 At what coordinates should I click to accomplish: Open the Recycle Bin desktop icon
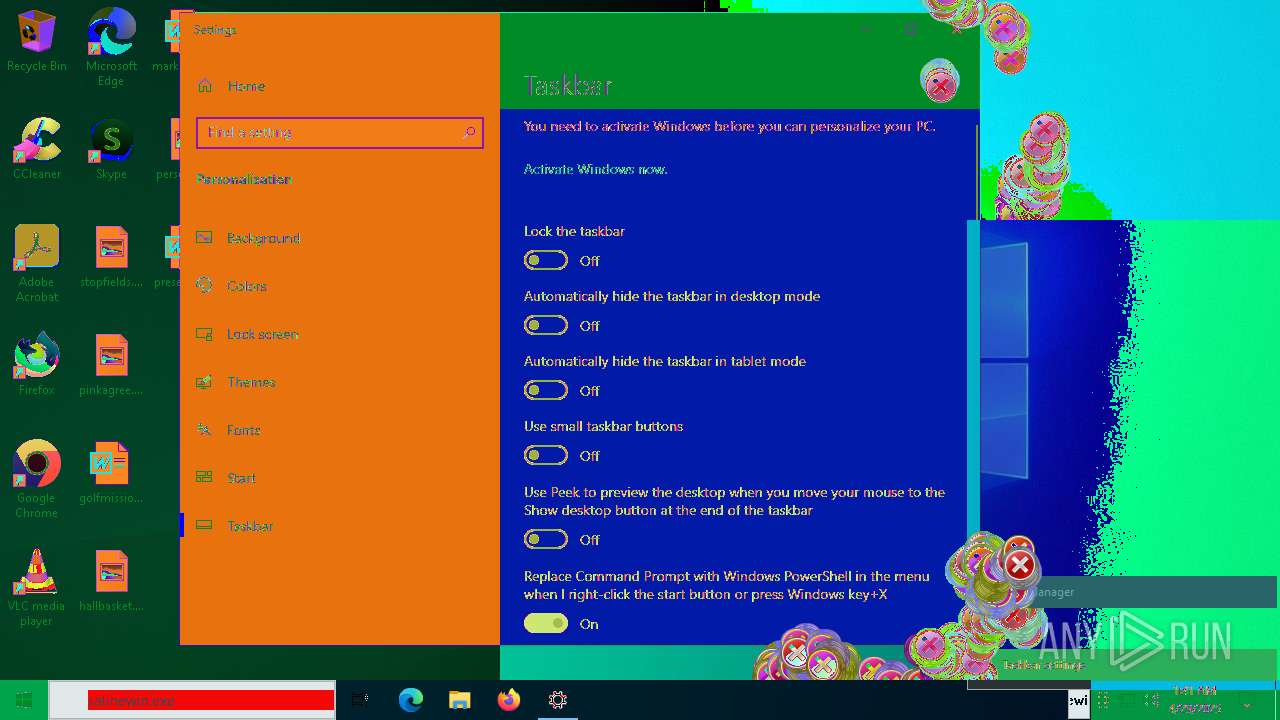pos(36,41)
